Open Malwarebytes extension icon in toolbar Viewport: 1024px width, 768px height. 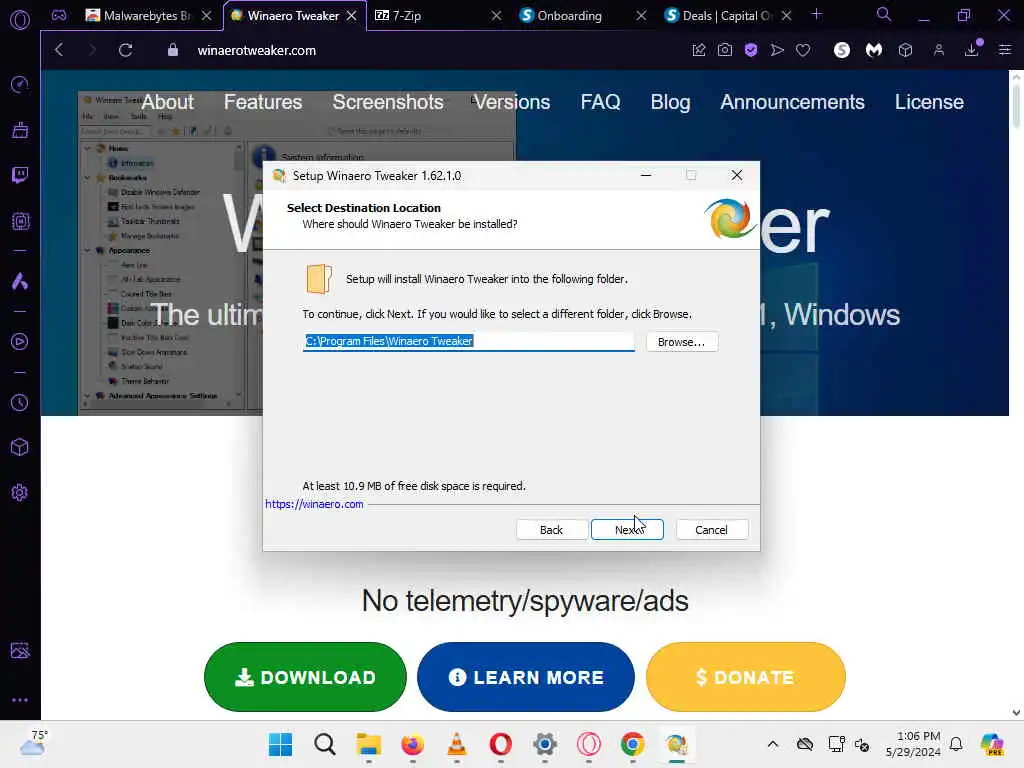click(x=874, y=50)
